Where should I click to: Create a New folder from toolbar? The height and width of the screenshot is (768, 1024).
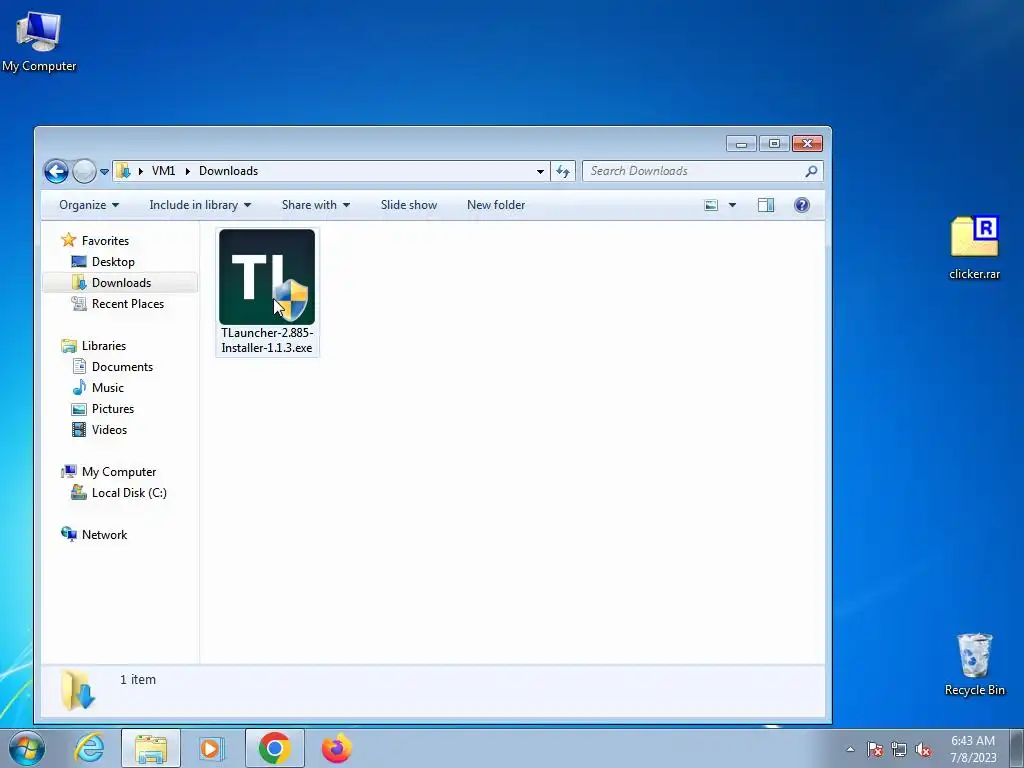coord(496,205)
